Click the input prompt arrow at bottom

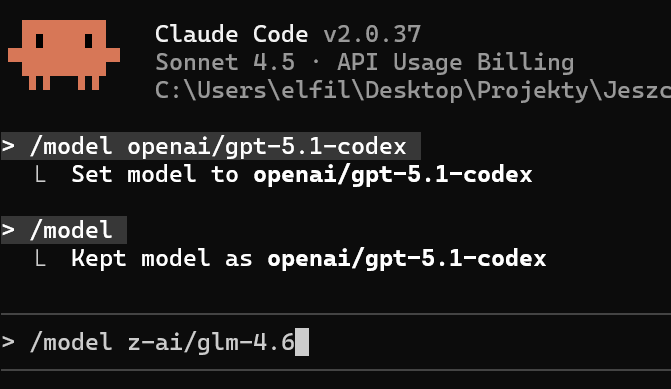[8, 341]
